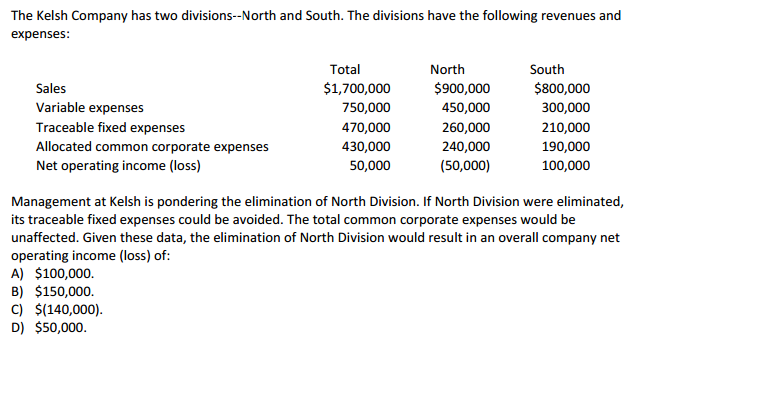Image resolution: width=772 pixels, height=405 pixels.
Task: Select 'Allocated common corporate expenses' row label
Action: click(x=152, y=147)
